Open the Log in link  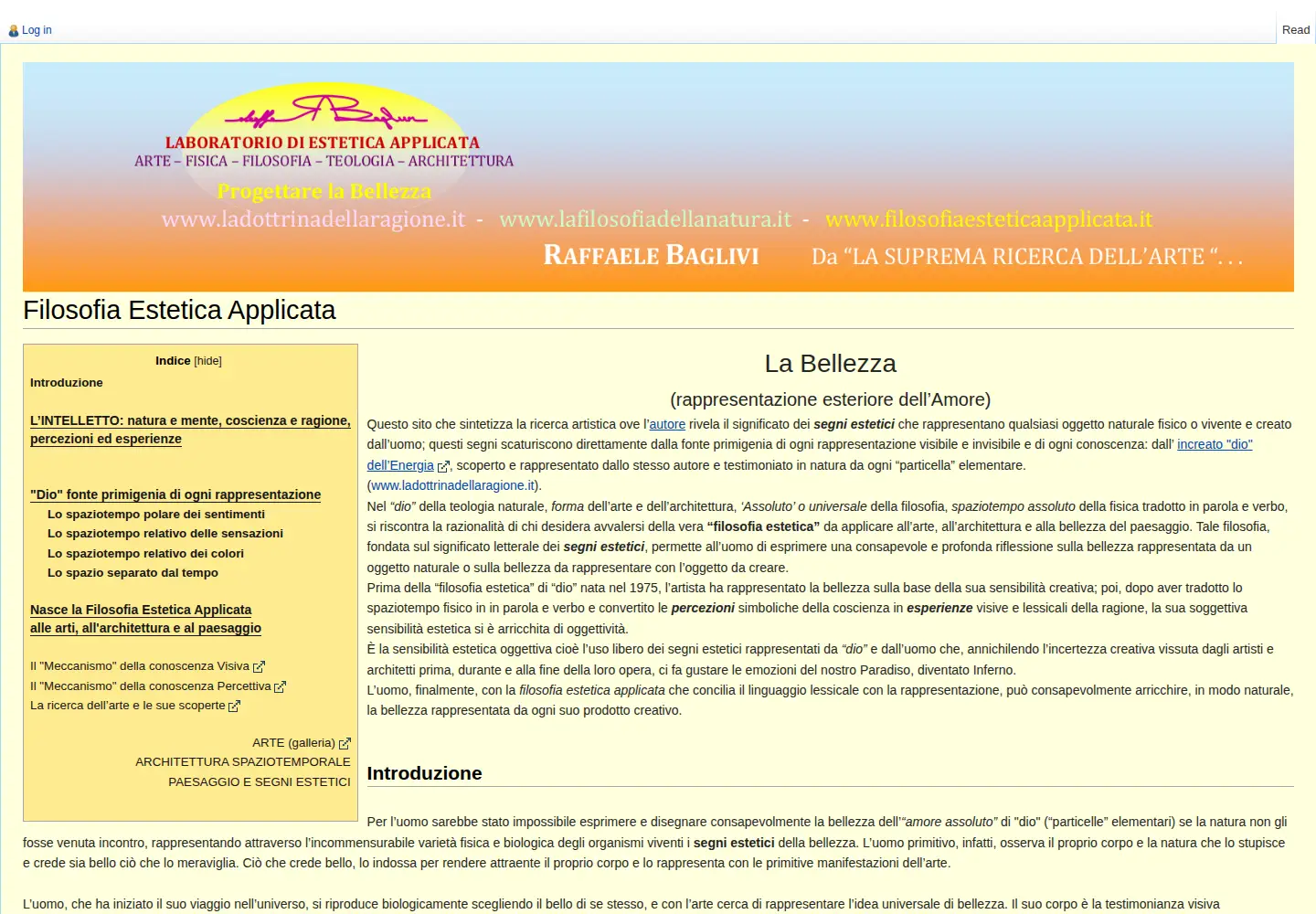(37, 30)
